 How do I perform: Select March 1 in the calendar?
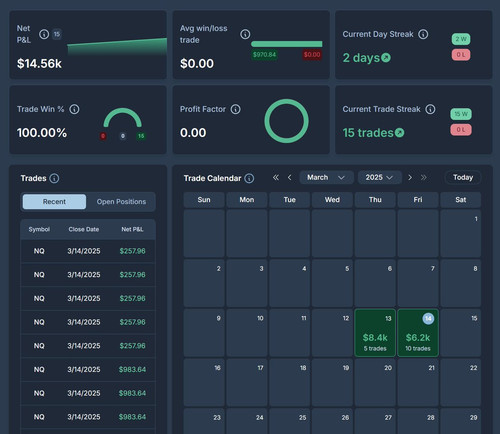click(x=461, y=233)
